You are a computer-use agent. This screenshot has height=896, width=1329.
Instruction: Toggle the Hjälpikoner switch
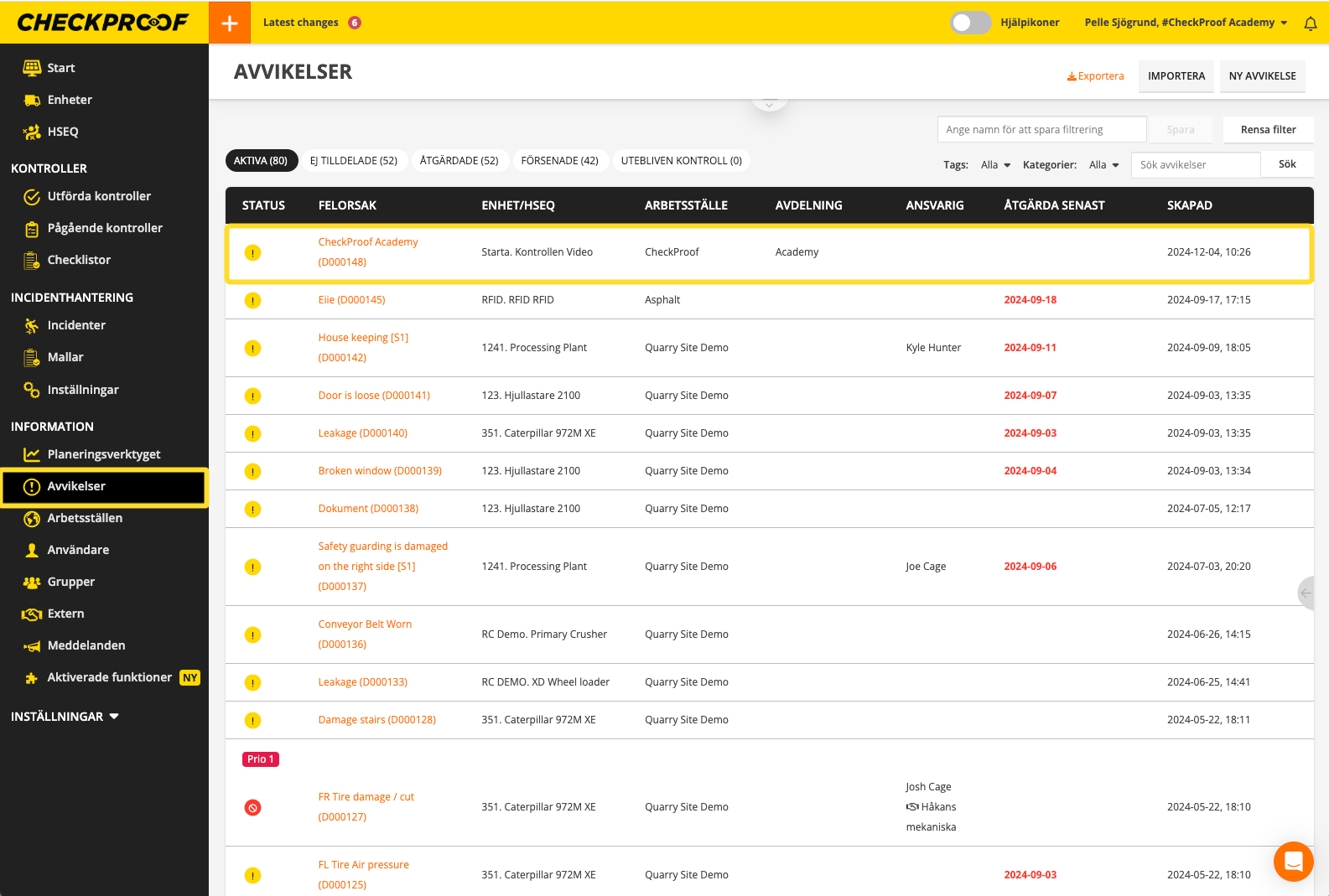pos(970,23)
